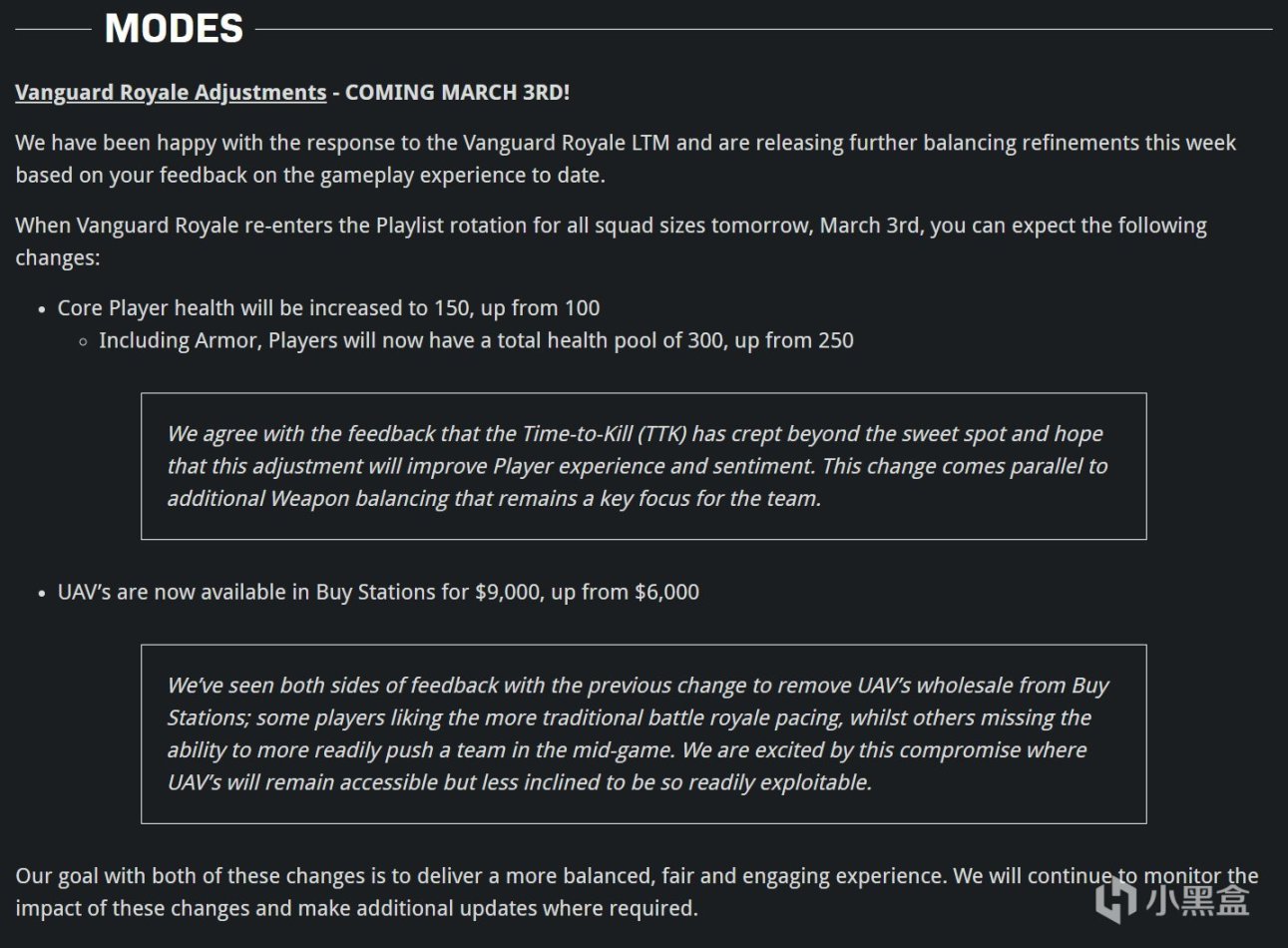Click the Core Player health bullet text
The image size is (1288, 948).
329,308
